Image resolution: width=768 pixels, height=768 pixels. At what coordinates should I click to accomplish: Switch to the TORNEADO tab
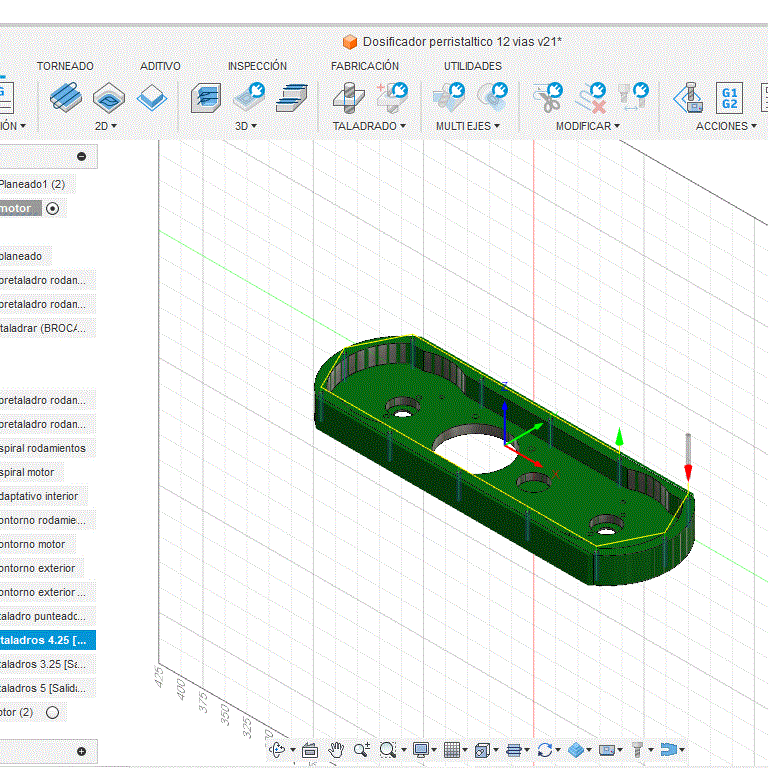coord(65,66)
